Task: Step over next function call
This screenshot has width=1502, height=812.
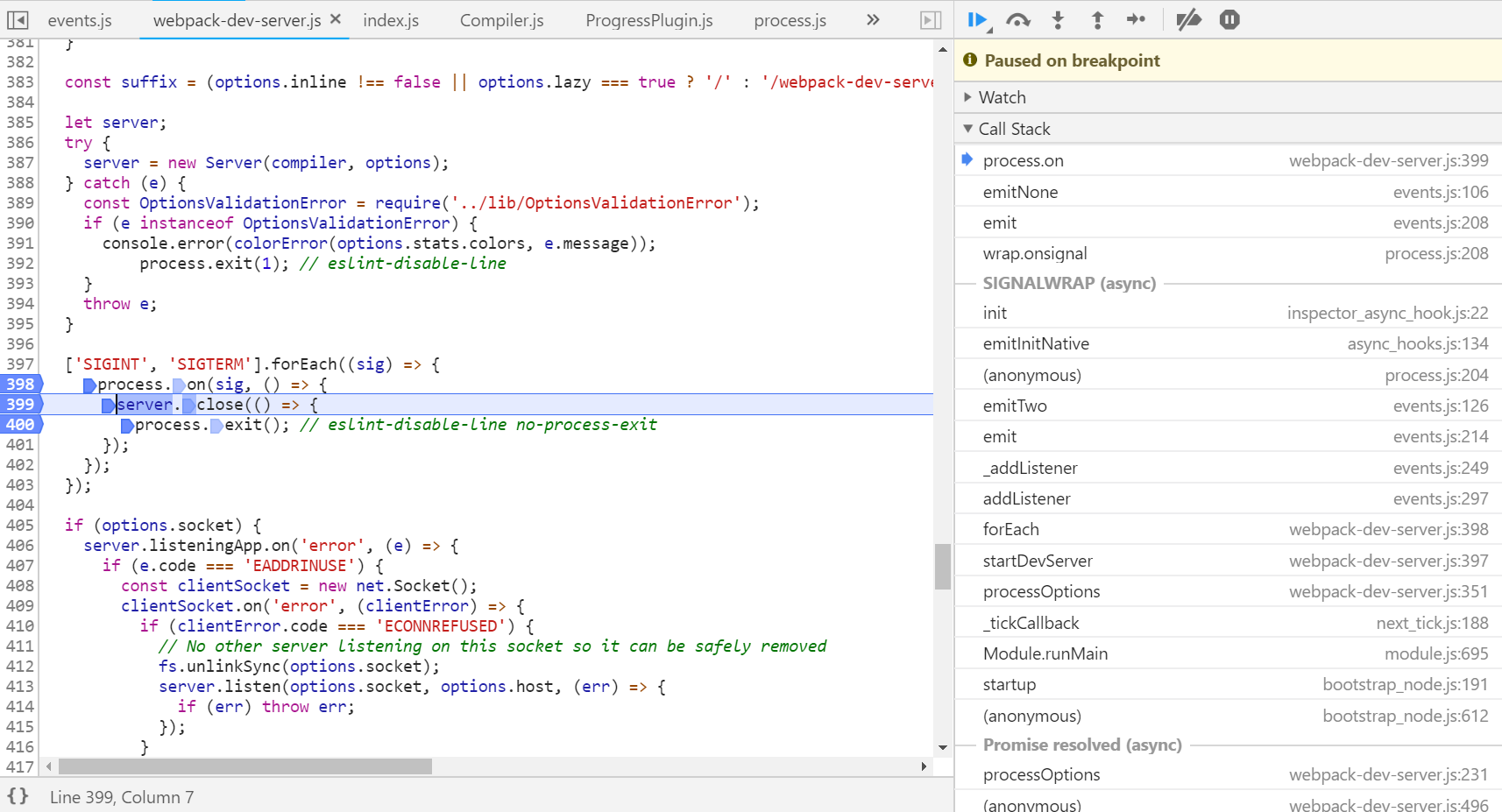Action: (1018, 20)
